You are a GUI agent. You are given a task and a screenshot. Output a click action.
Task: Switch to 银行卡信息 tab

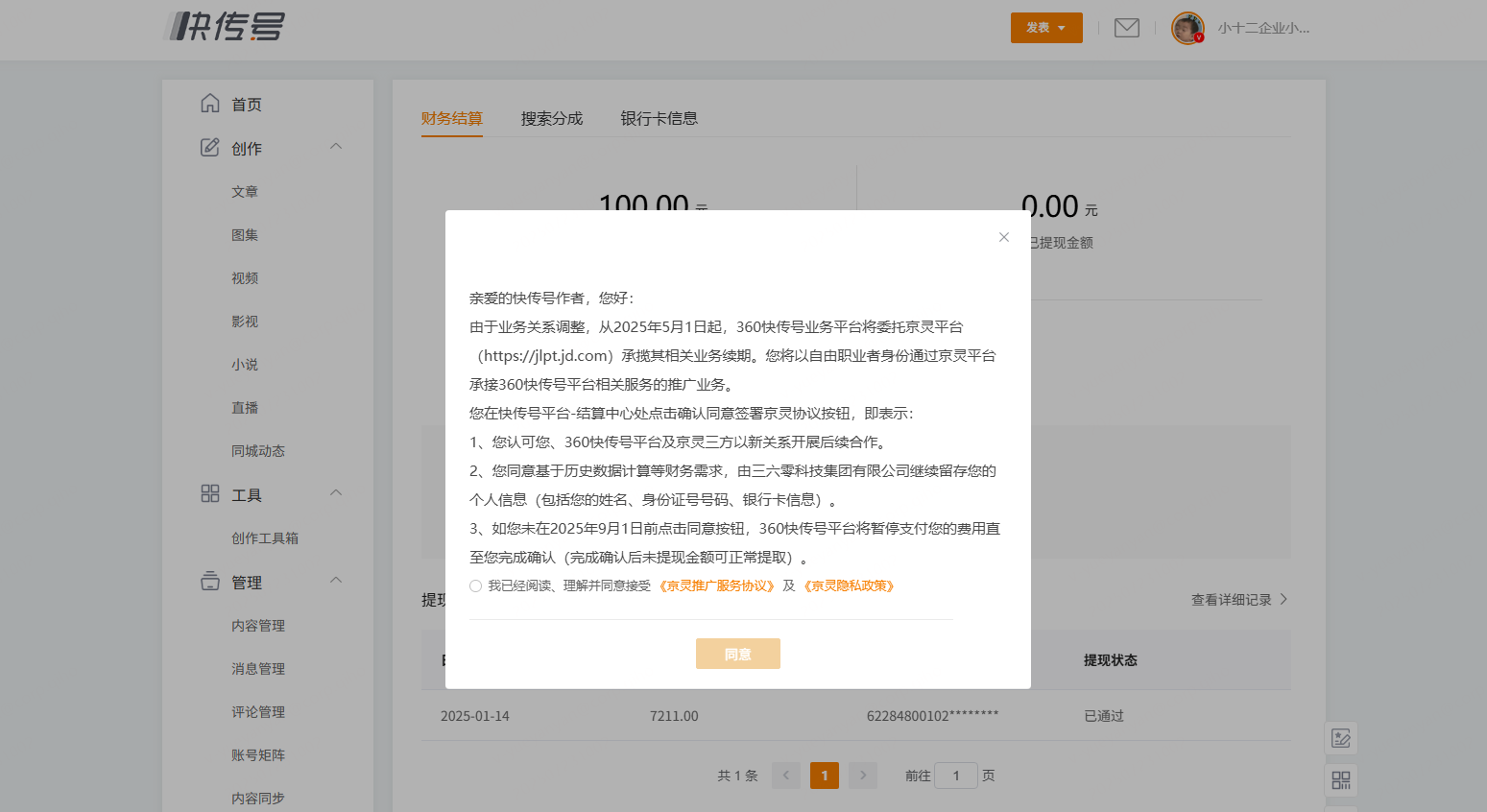point(660,118)
